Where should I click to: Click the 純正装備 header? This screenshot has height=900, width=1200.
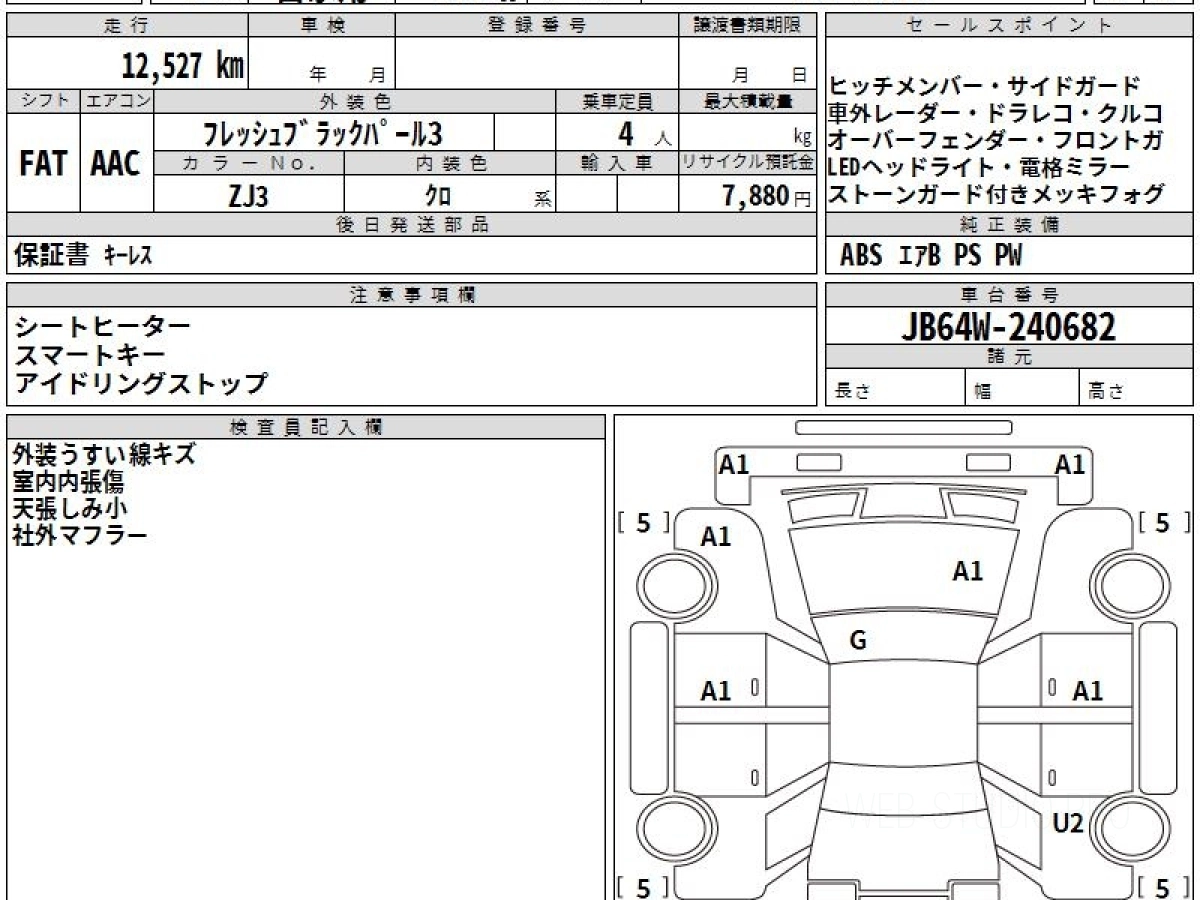coord(1010,225)
